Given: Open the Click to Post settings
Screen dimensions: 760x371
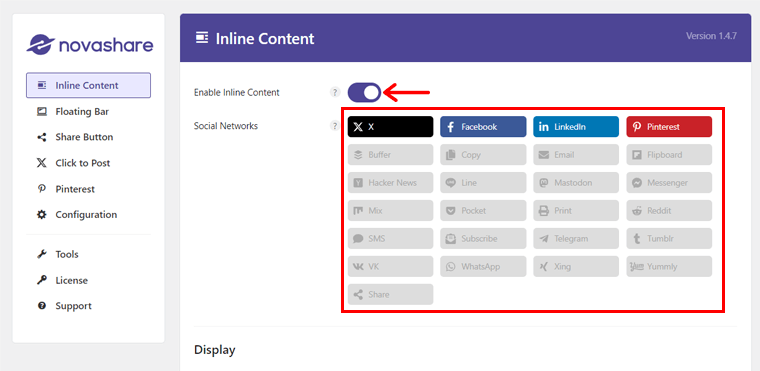Looking at the screenshot, I should [x=88, y=163].
